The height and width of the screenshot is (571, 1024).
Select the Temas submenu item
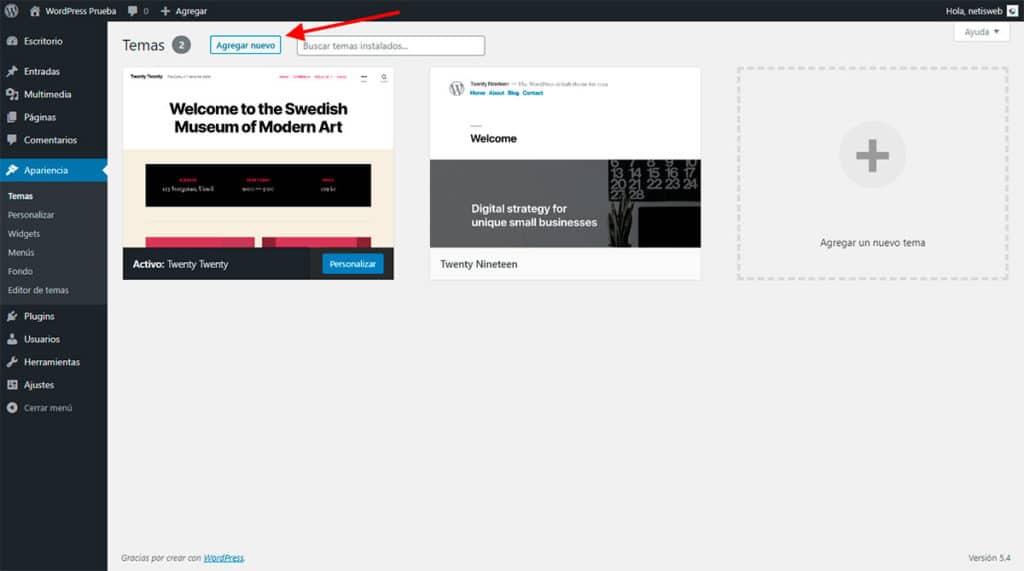[20, 196]
